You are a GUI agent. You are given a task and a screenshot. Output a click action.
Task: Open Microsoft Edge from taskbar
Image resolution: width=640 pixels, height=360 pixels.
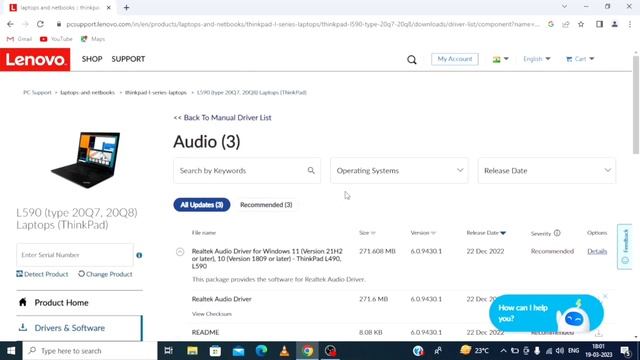[x=261, y=351]
